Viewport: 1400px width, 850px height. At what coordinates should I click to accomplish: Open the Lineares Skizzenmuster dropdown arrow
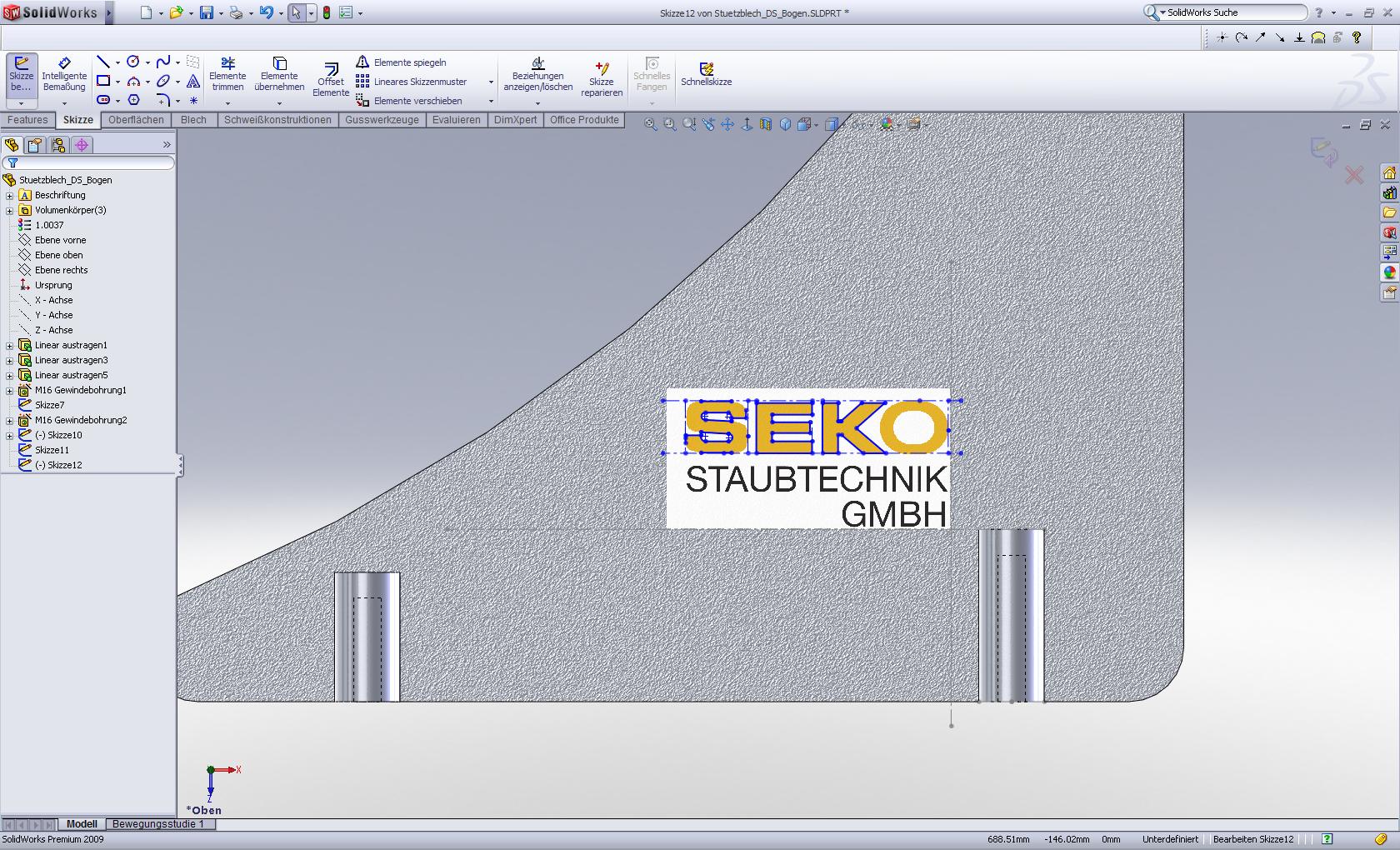491,82
